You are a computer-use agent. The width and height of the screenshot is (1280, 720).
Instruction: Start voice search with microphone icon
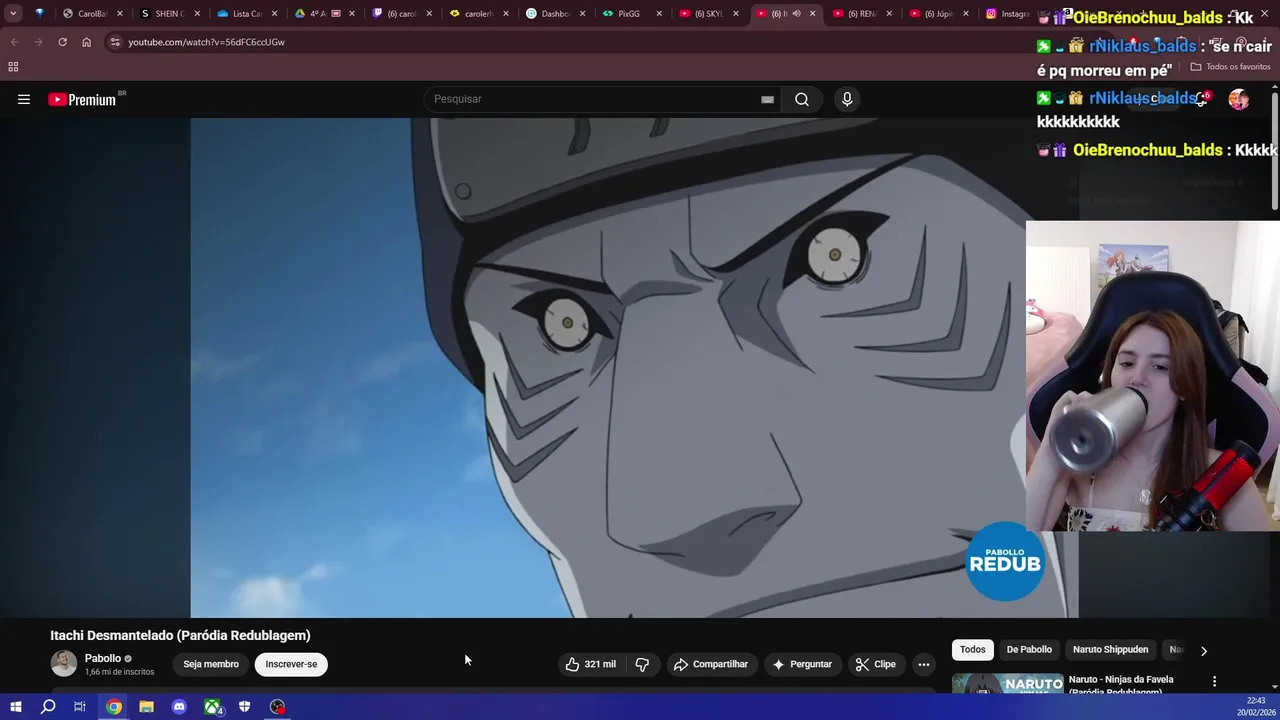coord(847,99)
